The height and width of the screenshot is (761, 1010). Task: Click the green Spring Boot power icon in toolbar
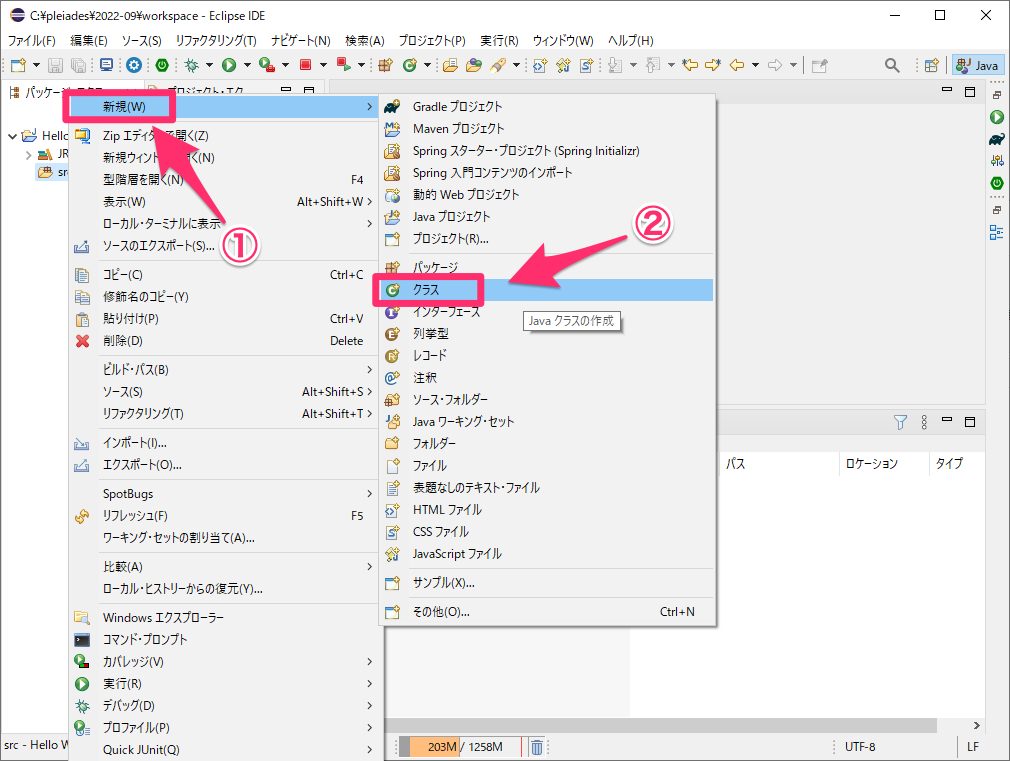point(162,65)
